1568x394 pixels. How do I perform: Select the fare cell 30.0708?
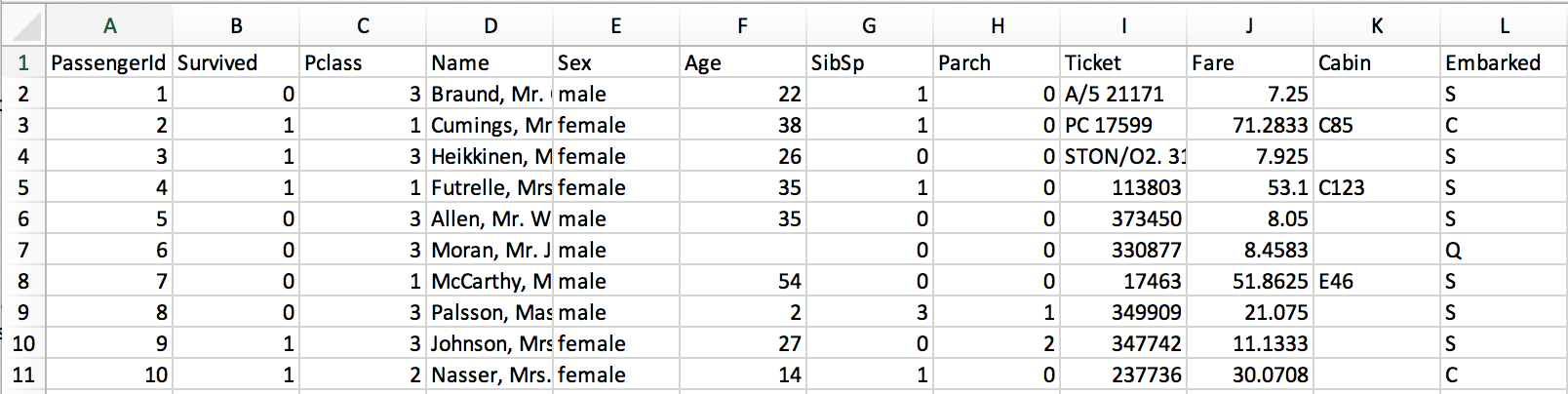[x=1250, y=374]
